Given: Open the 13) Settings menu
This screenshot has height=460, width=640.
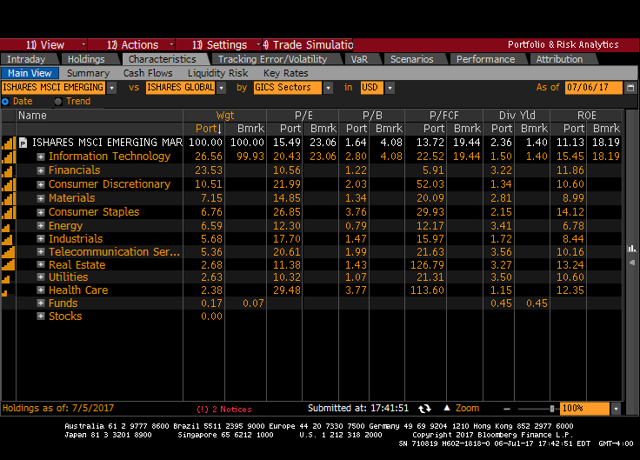Looking at the screenshot, I should pyautogui.click(x=220, y=44).
